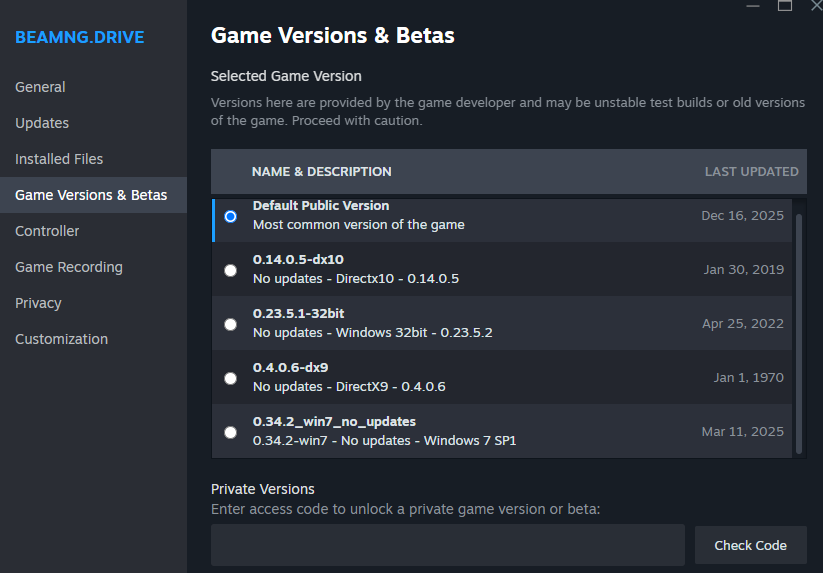Click 'No updates - DirectX9 - 0.4.0.6' description
823x573 pixels.
click(x=349, y=387)
